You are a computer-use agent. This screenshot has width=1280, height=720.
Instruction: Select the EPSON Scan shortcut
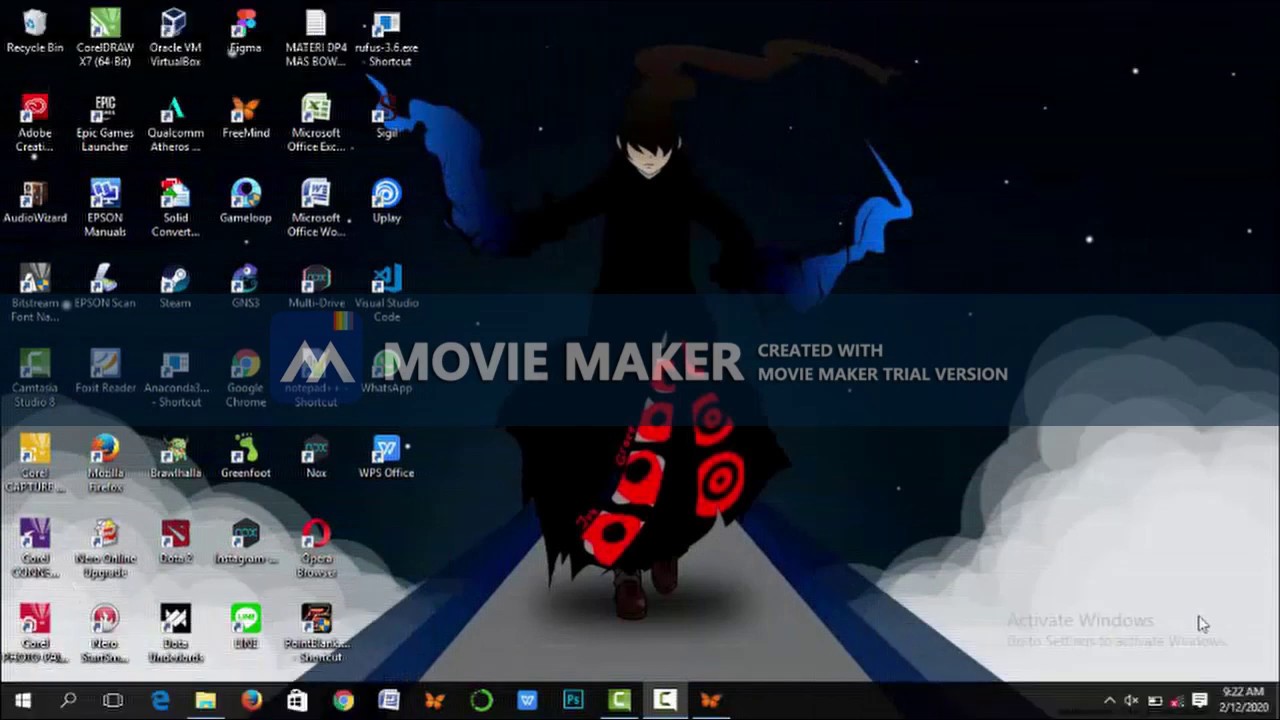coord(105,287)
